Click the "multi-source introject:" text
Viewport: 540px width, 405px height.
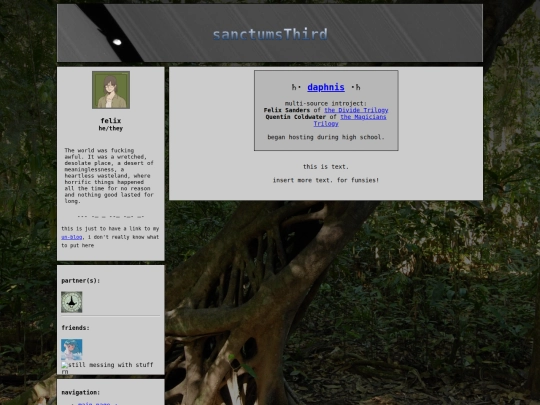point(326,103)
